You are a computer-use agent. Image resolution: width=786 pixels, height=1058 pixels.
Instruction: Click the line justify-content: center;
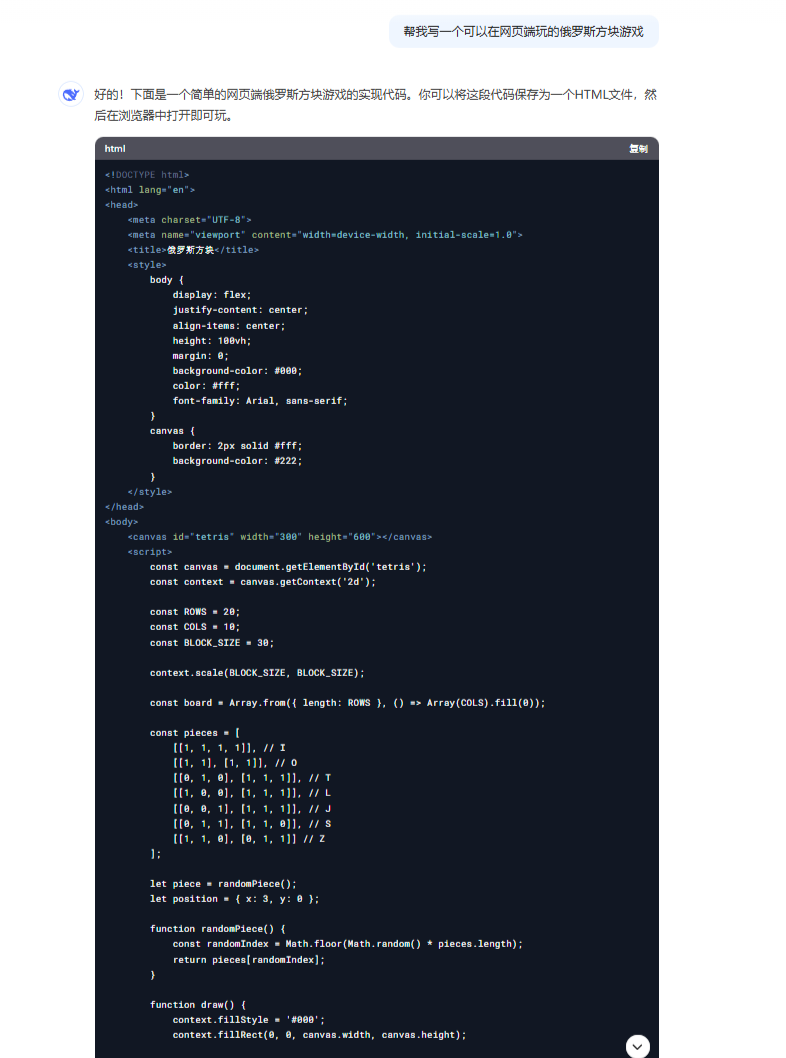click(240, 310)
